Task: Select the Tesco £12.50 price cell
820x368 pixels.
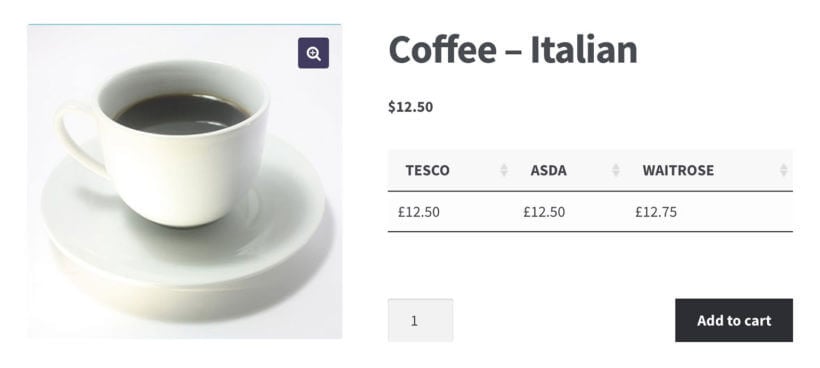Action: [450, 212]
